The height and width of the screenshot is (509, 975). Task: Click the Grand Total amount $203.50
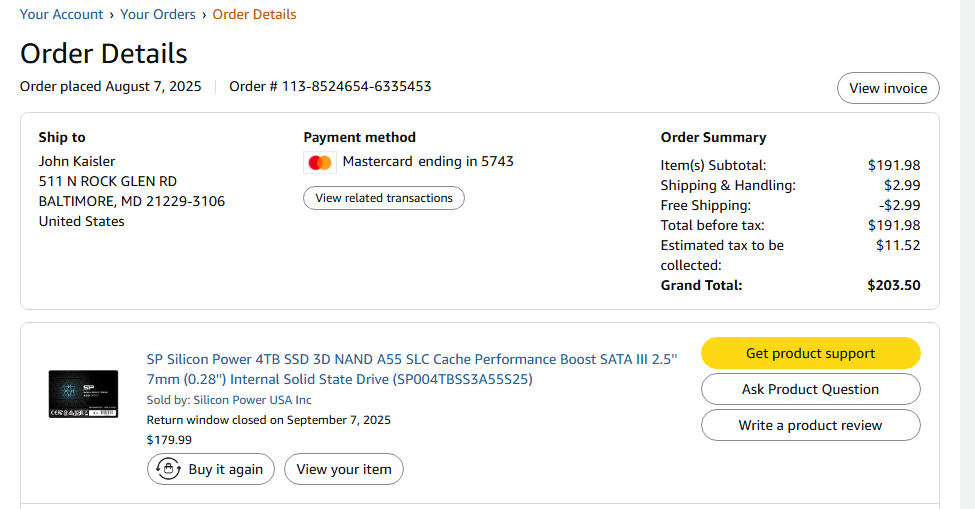tap(893, 285)
